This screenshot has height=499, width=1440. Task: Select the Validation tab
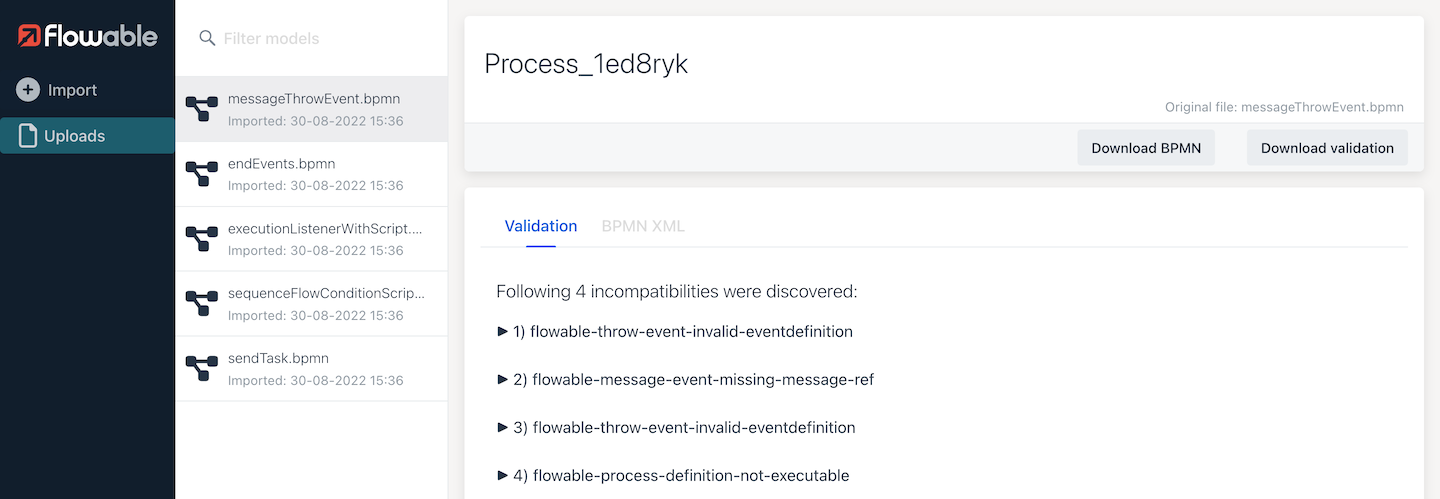pos(540,226)
